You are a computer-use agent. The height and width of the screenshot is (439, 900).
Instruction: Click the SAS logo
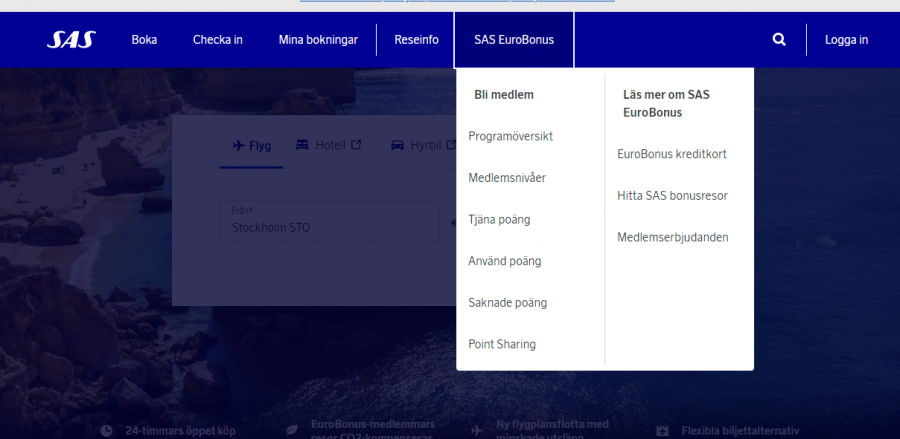click(69, 40)
